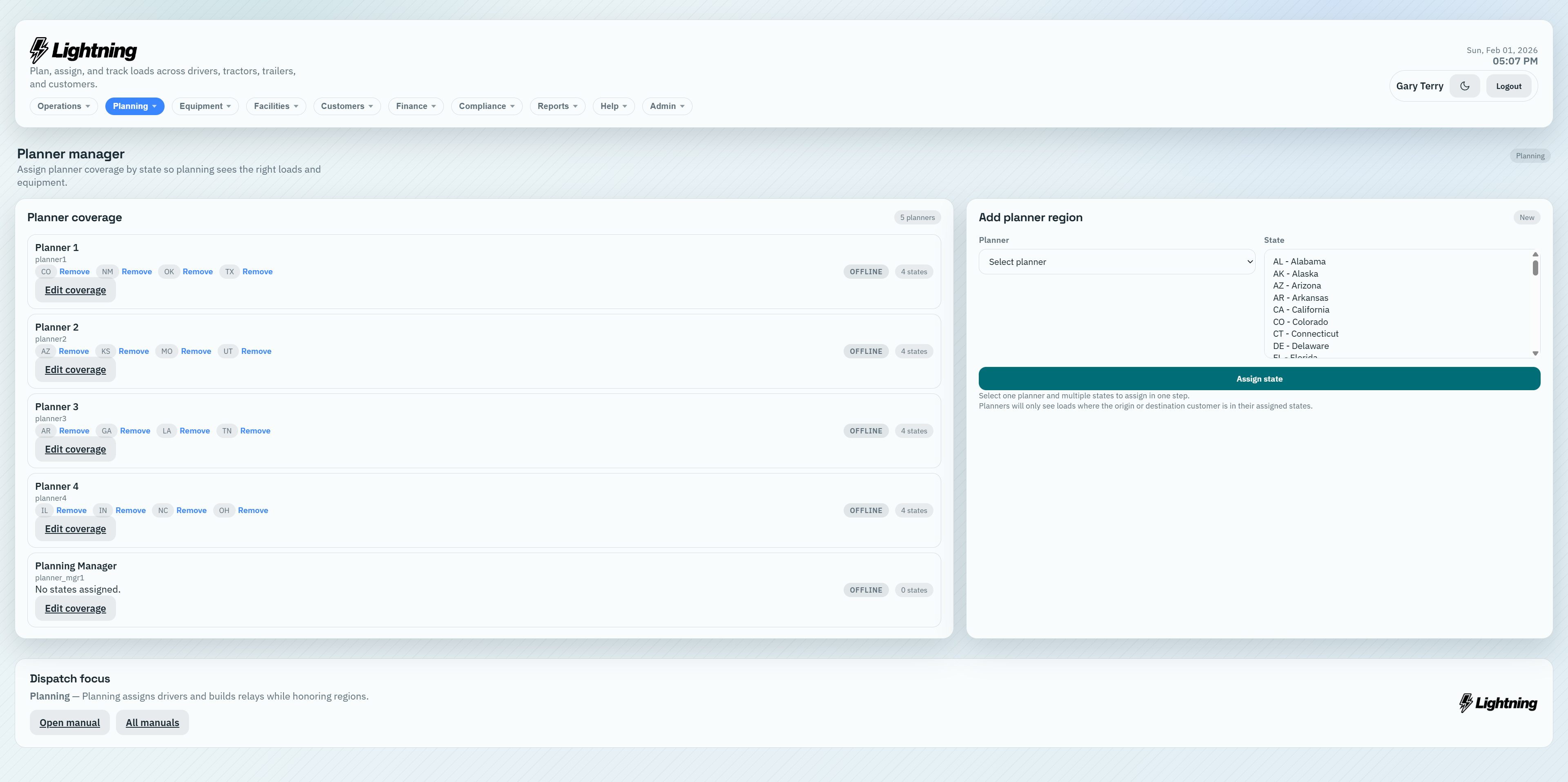Remove OK from Planner 1 coverage
This screenshot has width=1568, height=782.
coord(198,271)
